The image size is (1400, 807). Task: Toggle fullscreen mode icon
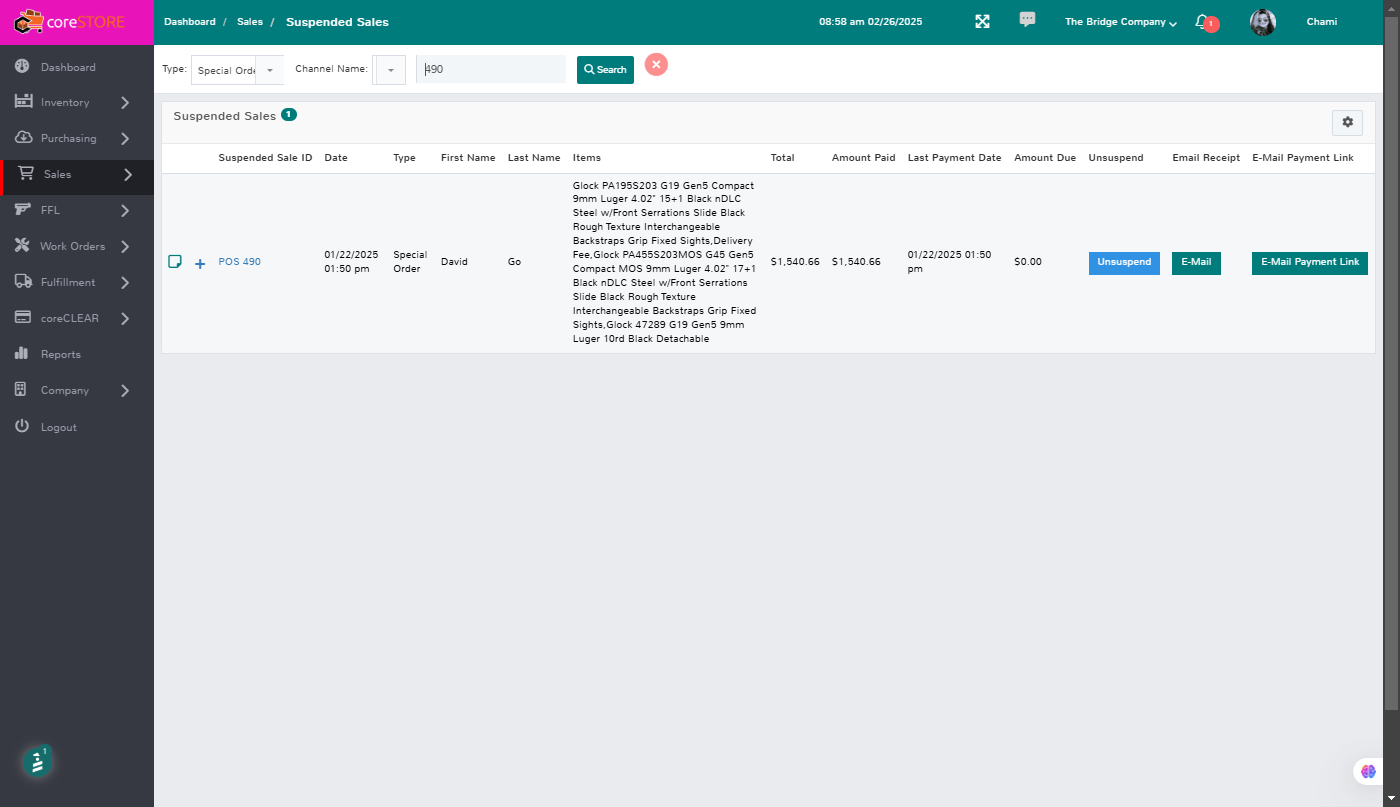pos(982,21)
